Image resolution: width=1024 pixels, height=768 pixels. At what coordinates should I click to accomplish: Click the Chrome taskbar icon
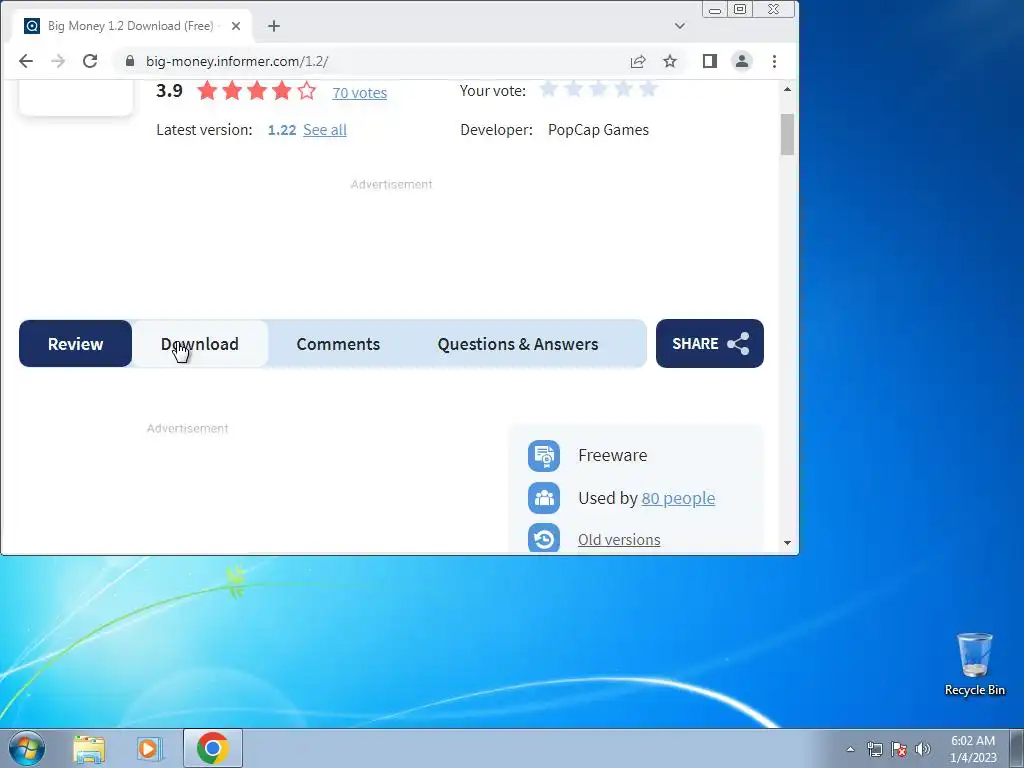213,748
